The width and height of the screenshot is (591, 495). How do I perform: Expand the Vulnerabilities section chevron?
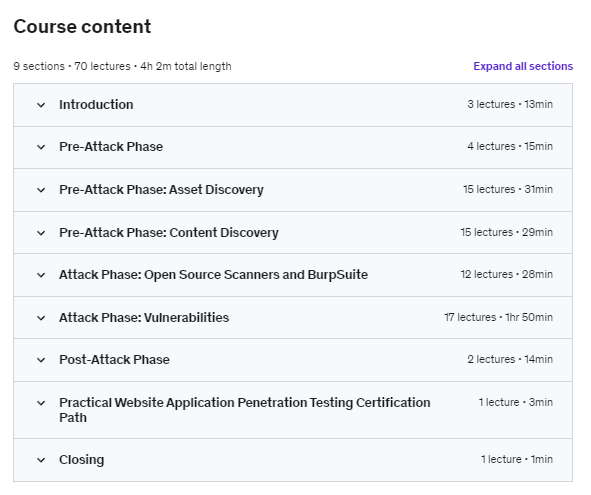point(41,318)
